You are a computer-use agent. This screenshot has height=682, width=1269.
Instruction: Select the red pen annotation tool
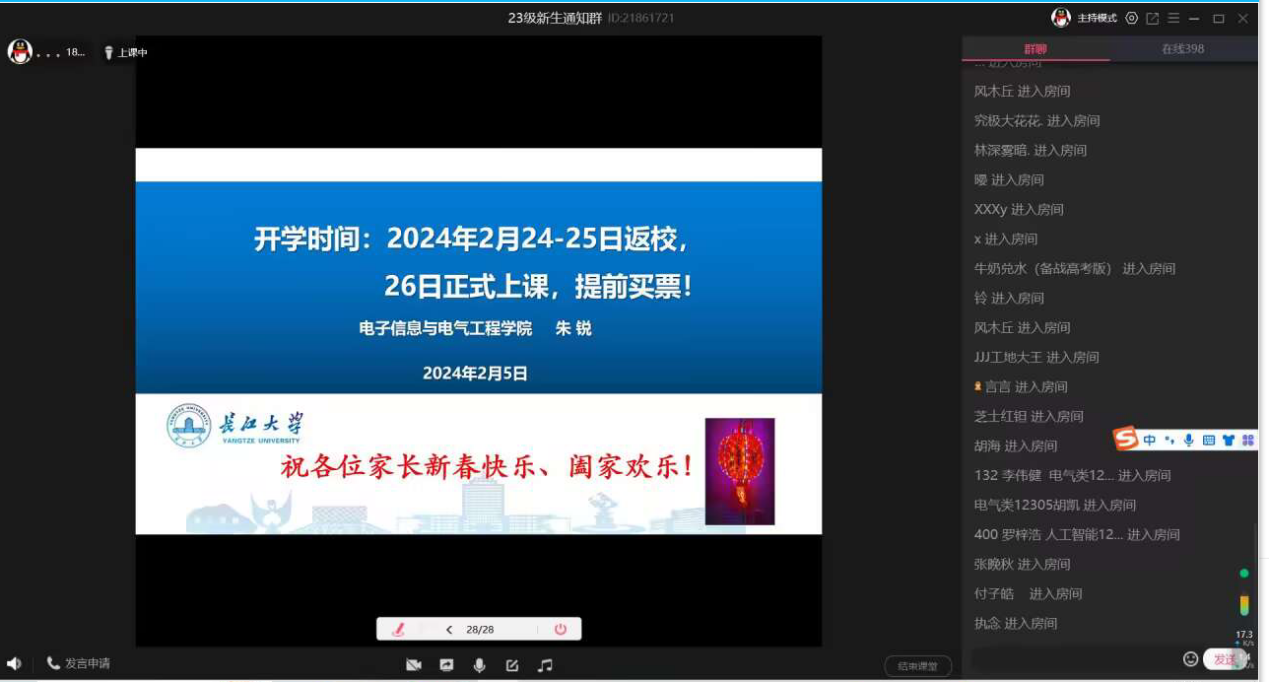[x=398, y=629]
